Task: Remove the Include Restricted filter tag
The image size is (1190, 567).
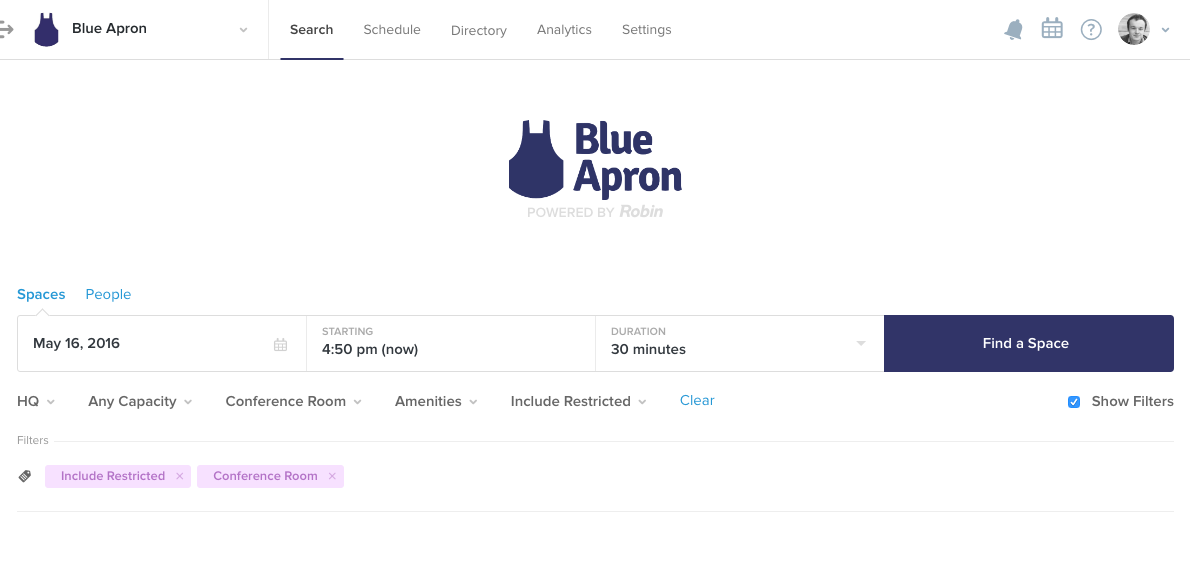Action: pos(179,477)
